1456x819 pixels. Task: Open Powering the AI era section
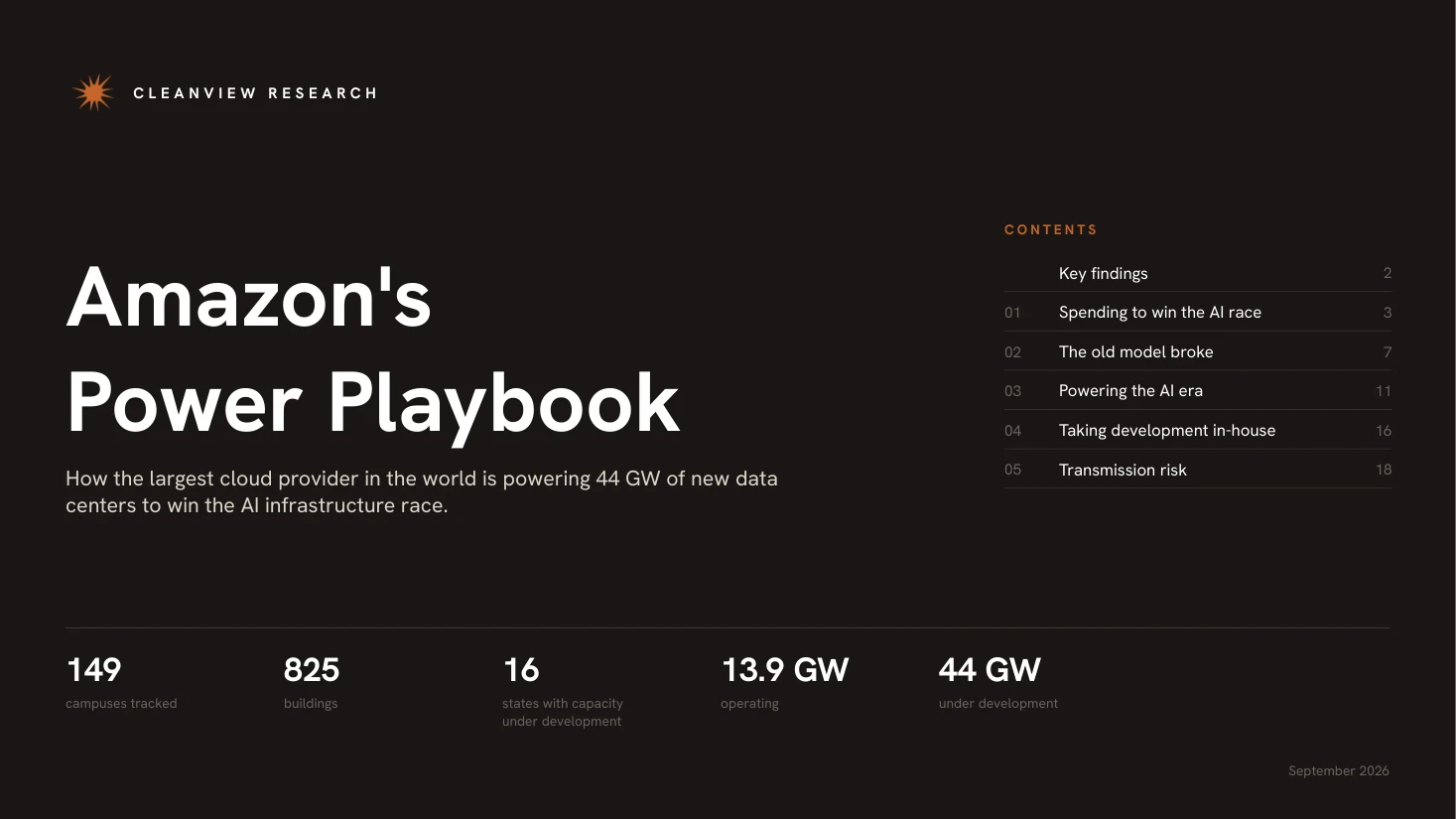pyautogui.click(x=1198, y=390)
